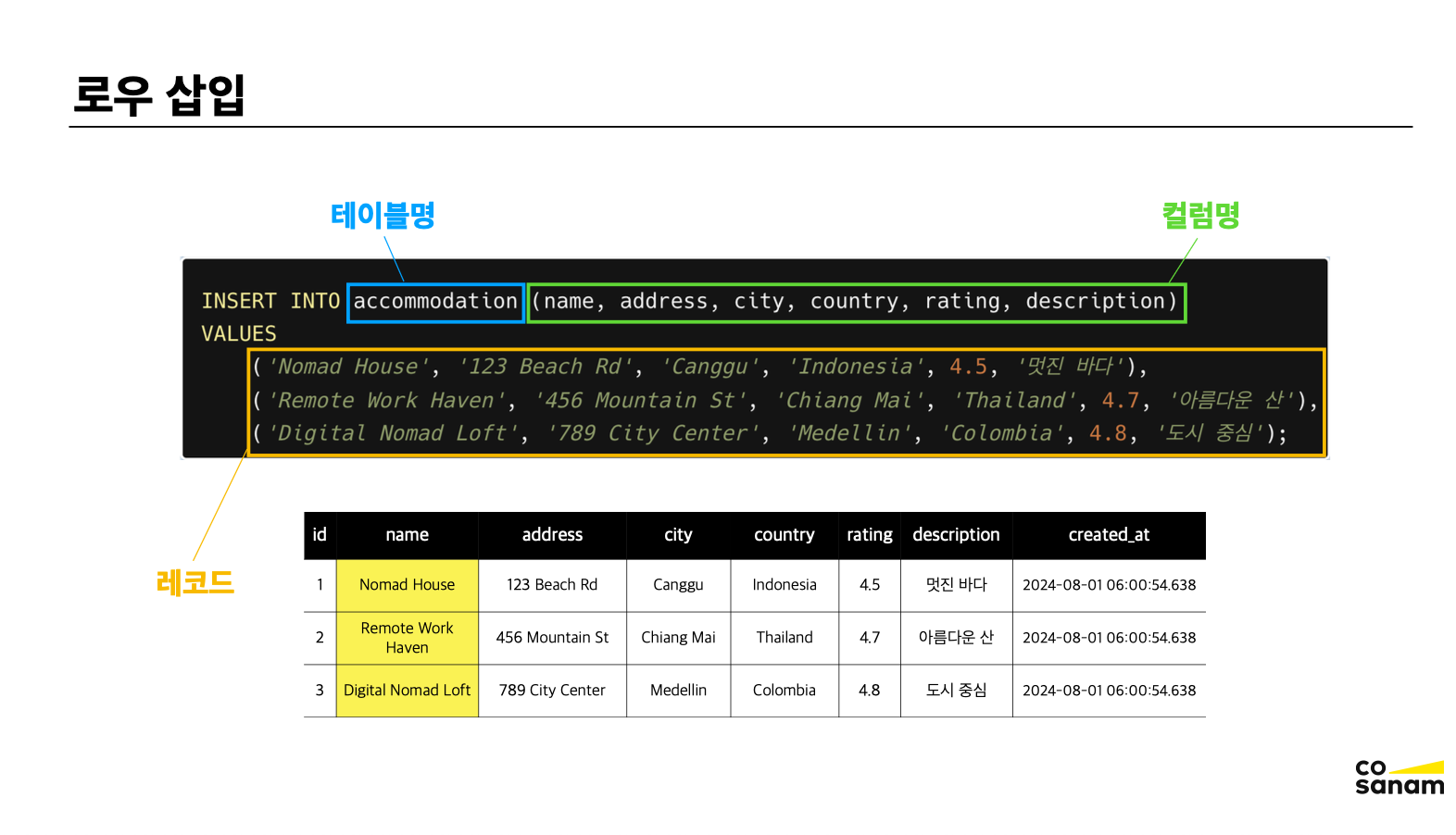This screenshot has height=835, width=1456.
Task: Click the INSERT INTO keyword in code
Action: pos(270,302)
